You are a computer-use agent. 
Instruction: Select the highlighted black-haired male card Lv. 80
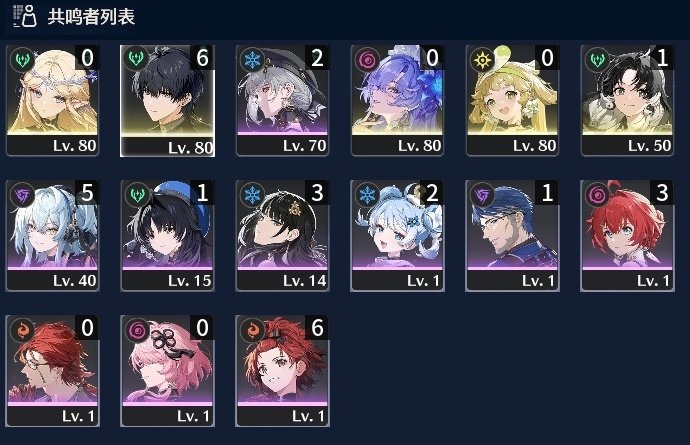pos(167,101)
